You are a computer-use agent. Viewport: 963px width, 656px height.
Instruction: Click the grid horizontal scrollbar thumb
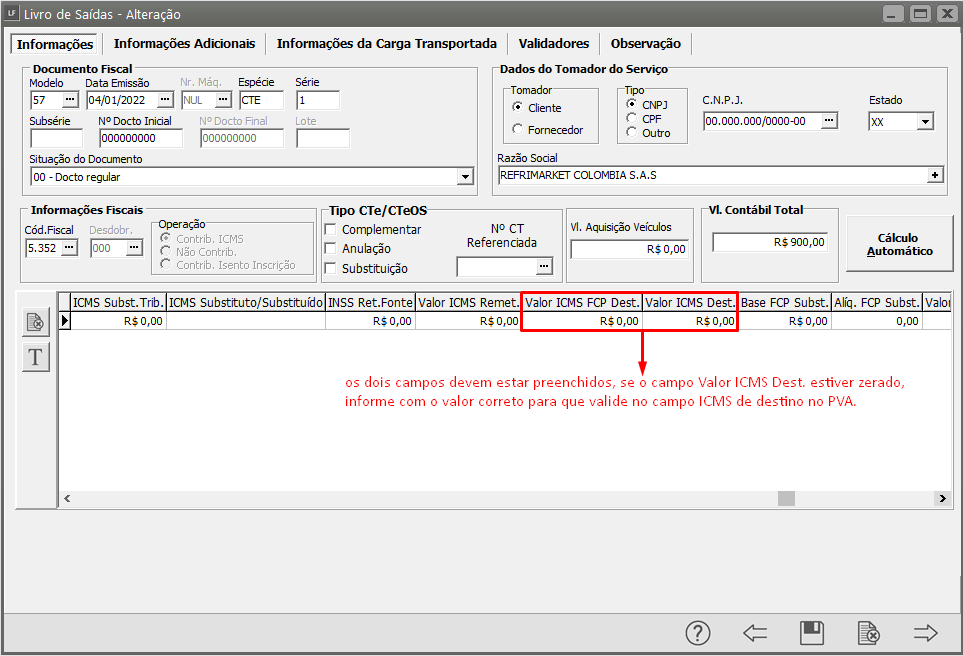pos(786,498)
